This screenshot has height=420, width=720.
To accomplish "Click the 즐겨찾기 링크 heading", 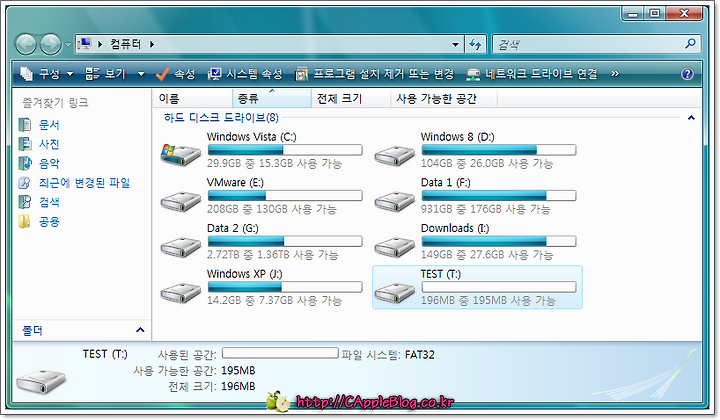I will coord(56,103).
